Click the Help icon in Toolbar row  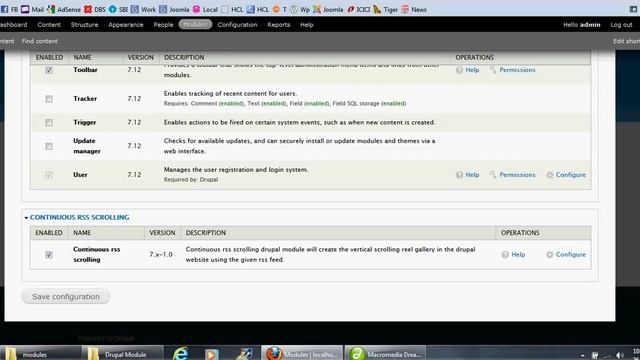tap(459, 70)
